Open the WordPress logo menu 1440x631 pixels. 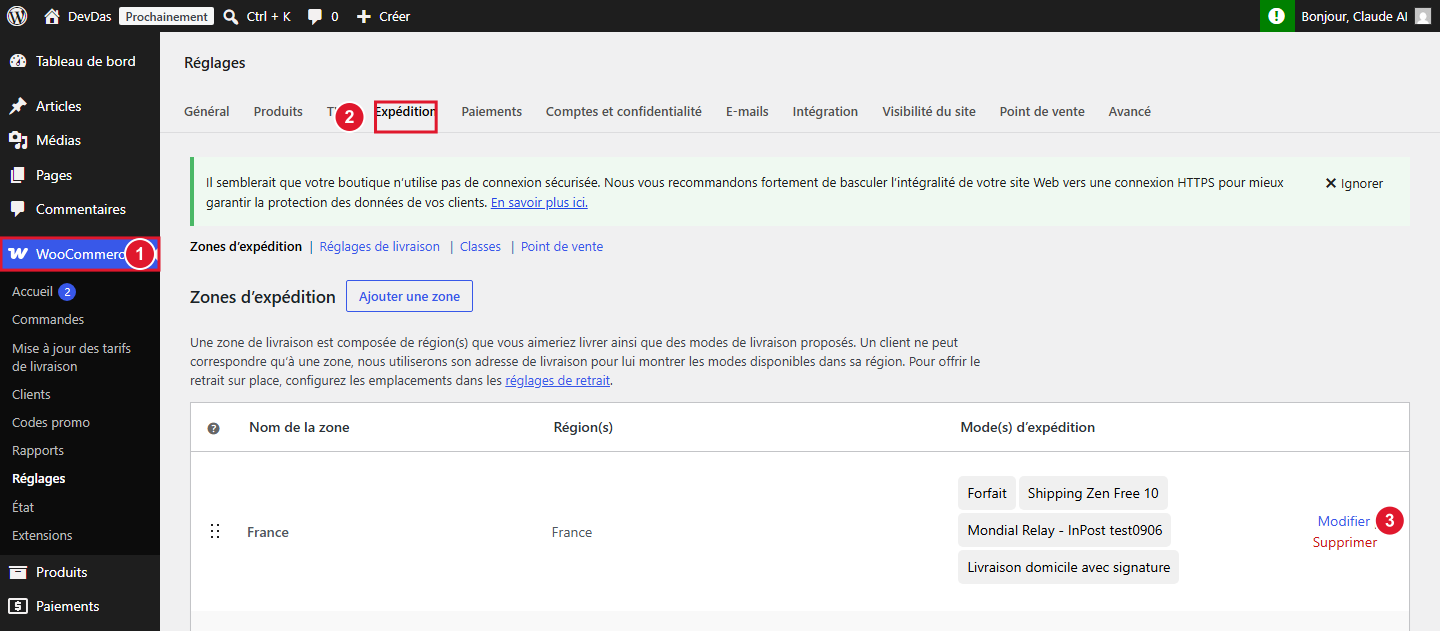(x=17, y=16)
